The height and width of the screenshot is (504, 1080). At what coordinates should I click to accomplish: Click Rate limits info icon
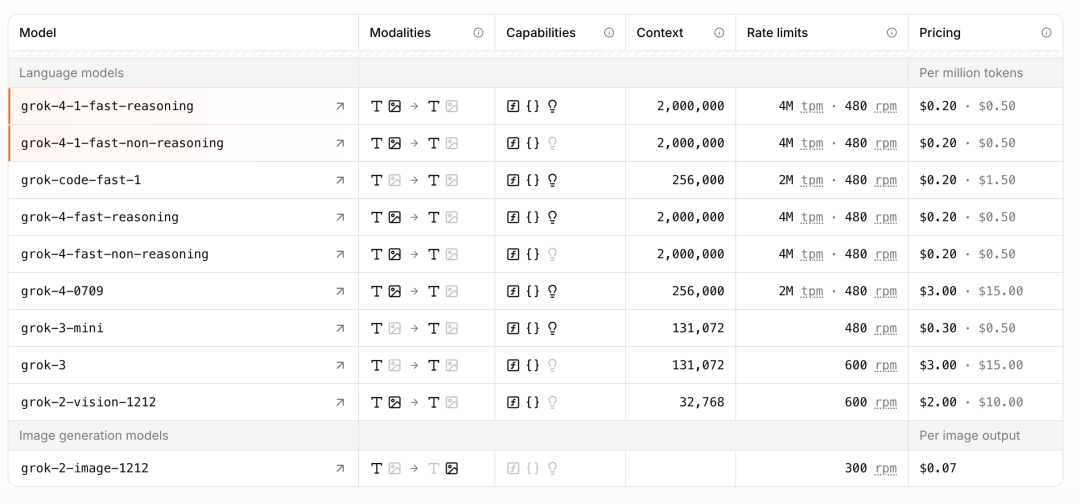point(891,33)
